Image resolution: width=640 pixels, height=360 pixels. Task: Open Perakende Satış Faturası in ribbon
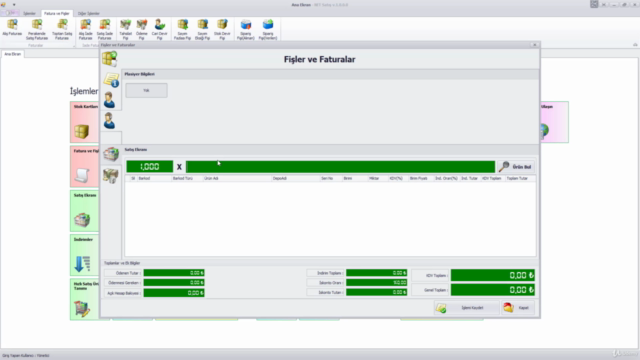(x=37, y=29)
